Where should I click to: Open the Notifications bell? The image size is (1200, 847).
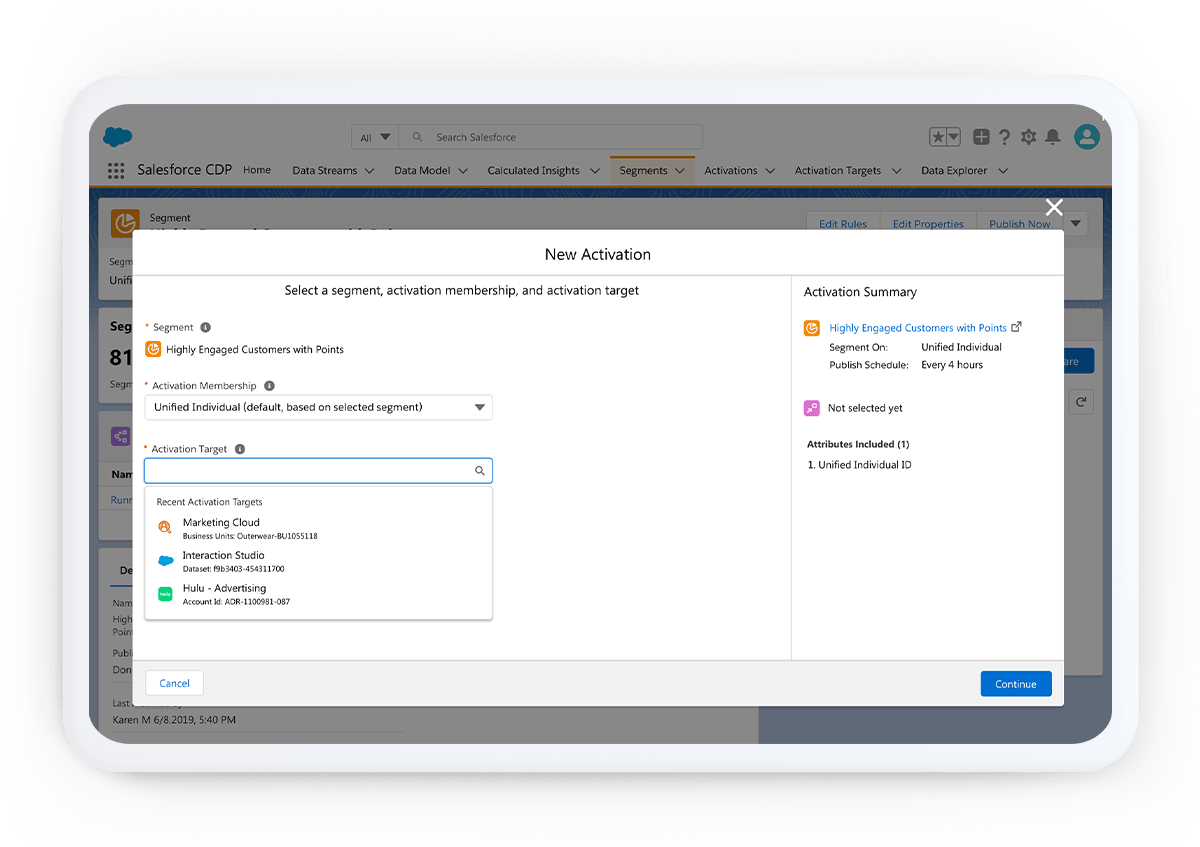[1052, 137]
